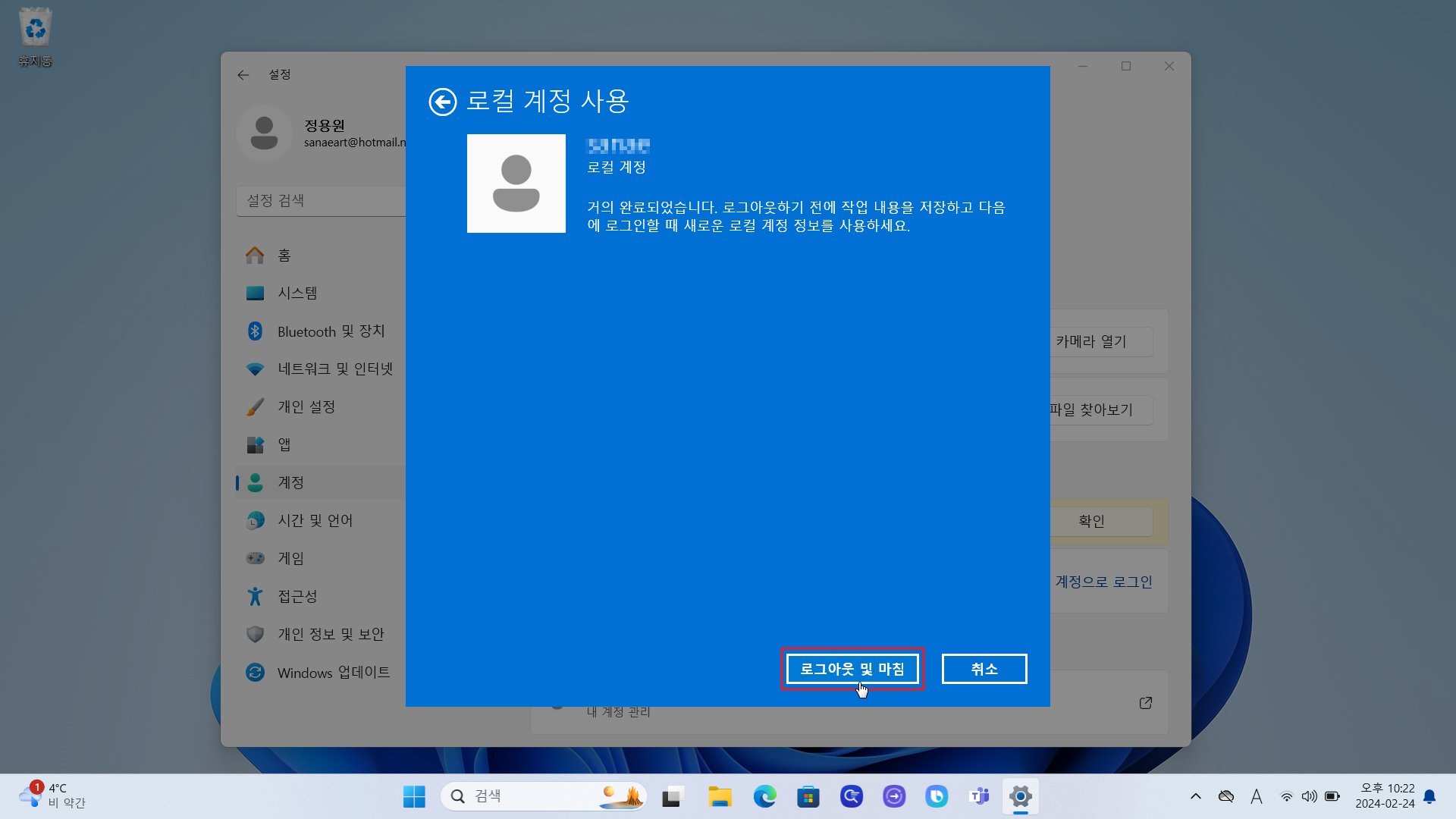Select 개인 정보 및 보안 in sidebar
Screen dimensions: 1456x819
point(331,634)
